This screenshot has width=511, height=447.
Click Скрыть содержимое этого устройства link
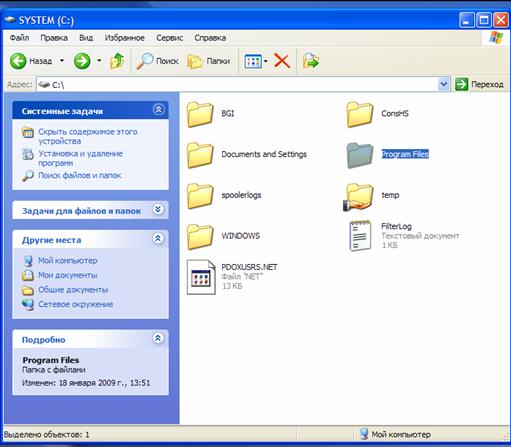point(88,136)
